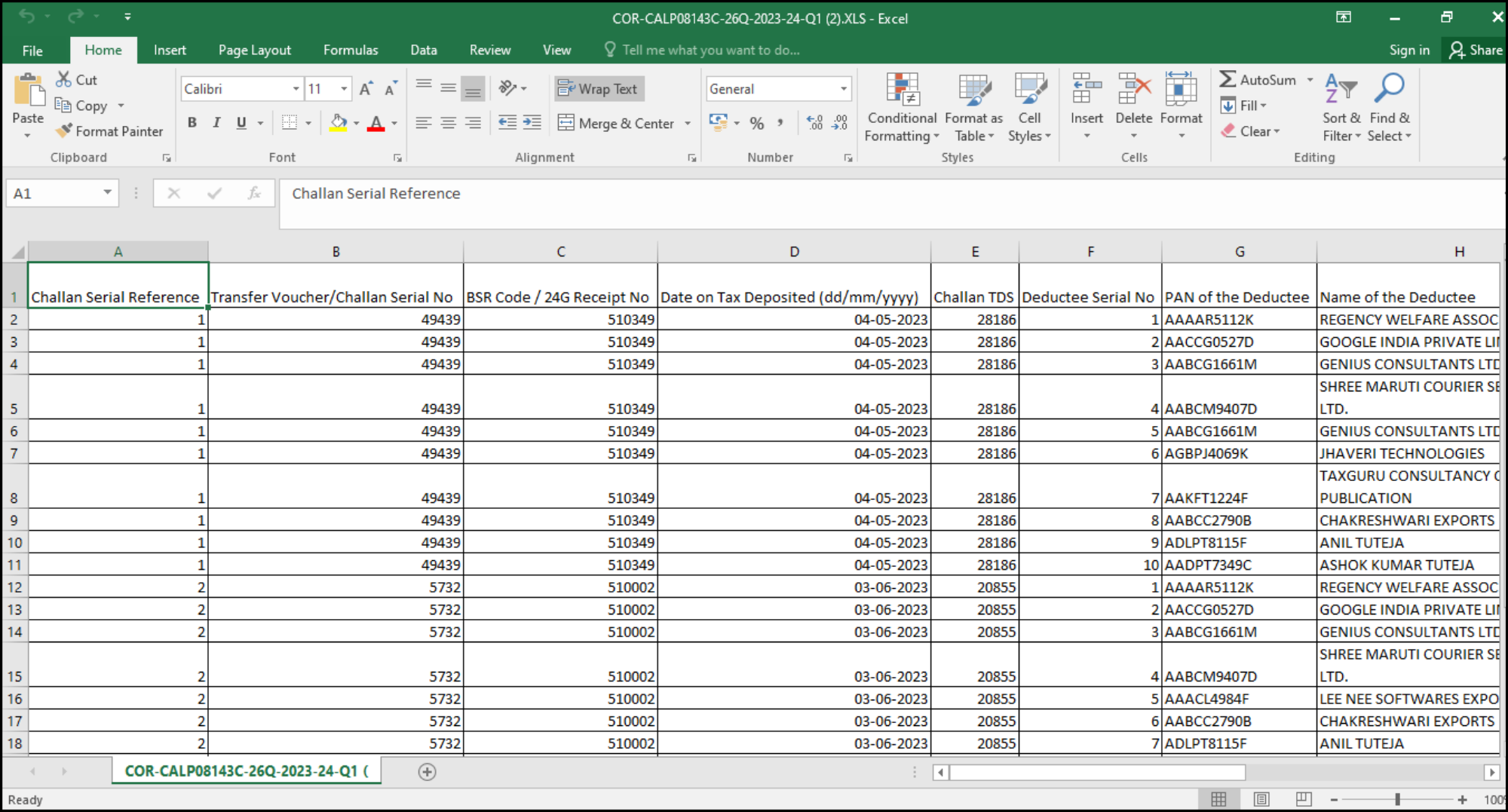
Task: Click Sign in link
Action: coord(1409,50)
